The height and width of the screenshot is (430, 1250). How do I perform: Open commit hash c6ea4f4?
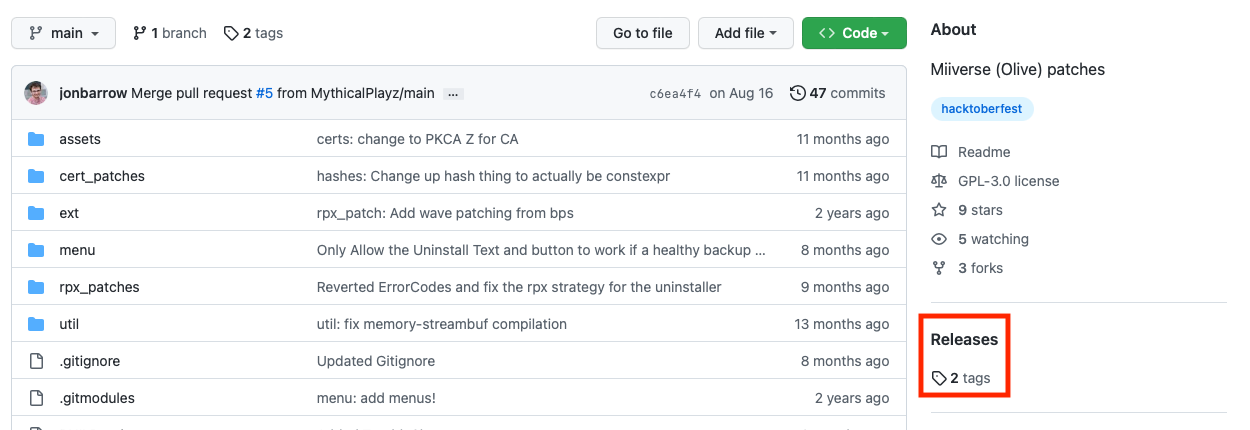click(x=675, y=93)
